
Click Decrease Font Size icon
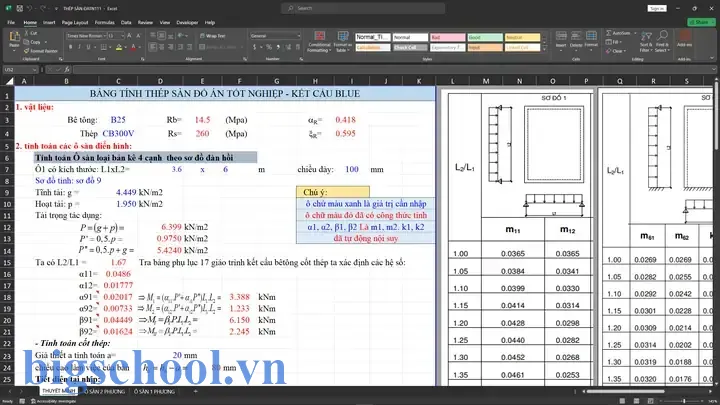pos(138,35)
